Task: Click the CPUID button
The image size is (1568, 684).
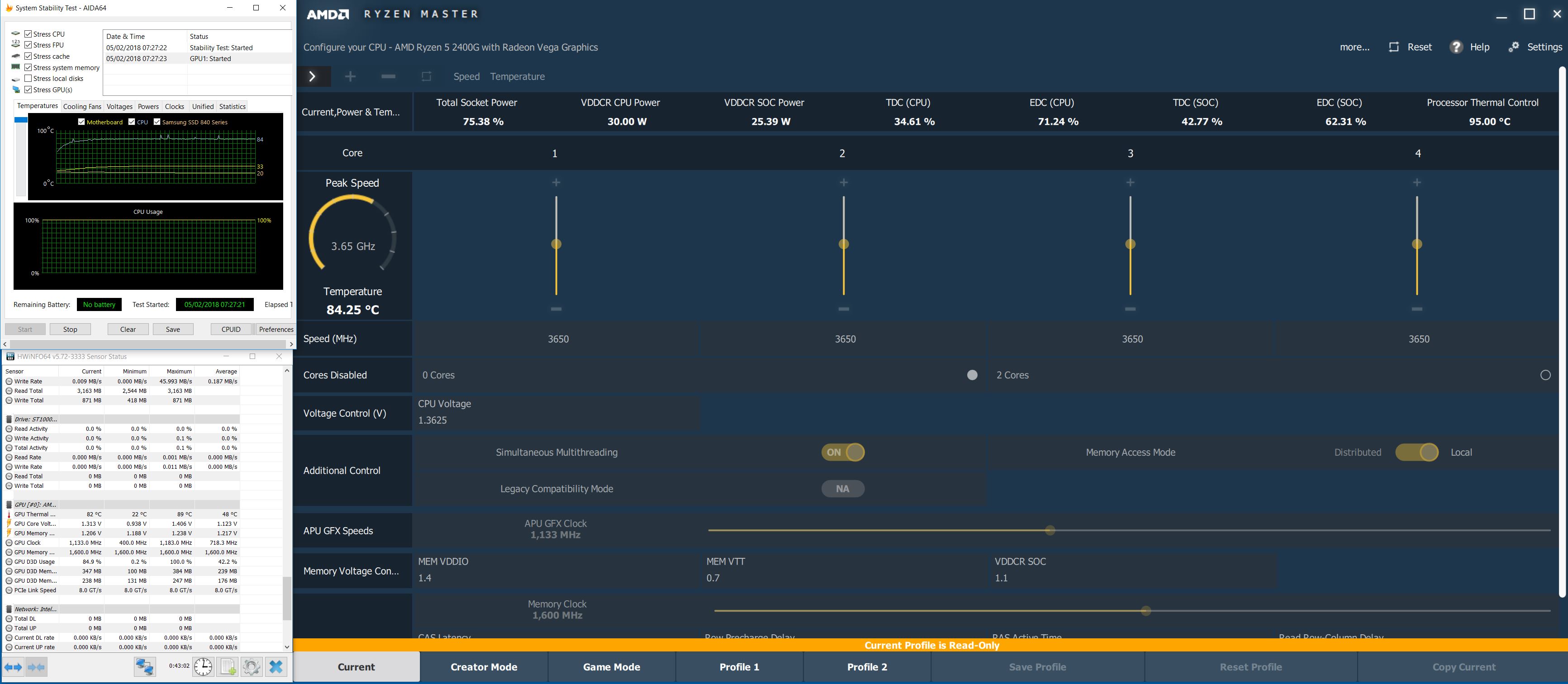Action: (231, 329)
